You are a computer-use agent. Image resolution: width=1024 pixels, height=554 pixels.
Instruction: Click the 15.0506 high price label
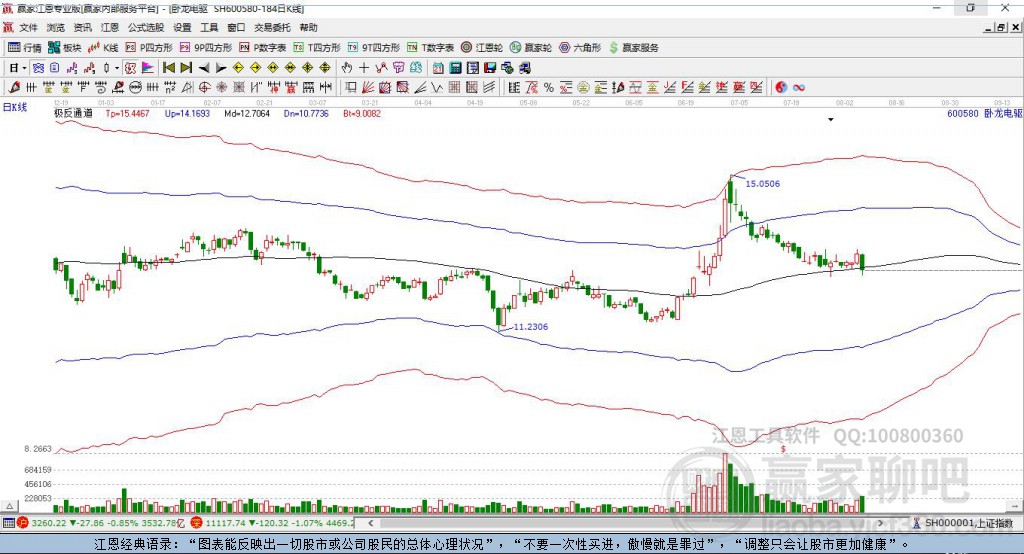point(762,184)
